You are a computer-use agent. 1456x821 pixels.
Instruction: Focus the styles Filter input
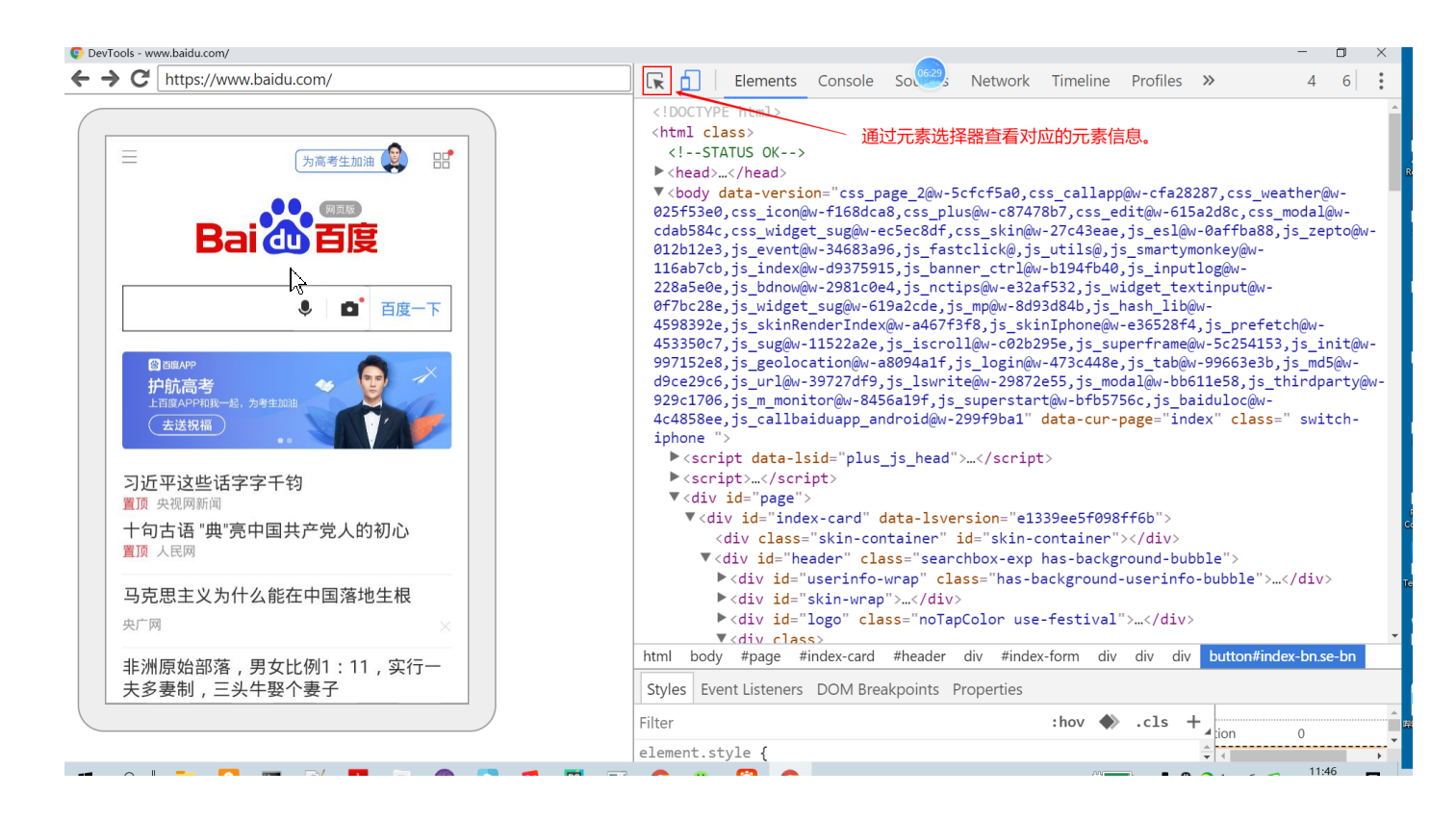(x=837, y=723)
